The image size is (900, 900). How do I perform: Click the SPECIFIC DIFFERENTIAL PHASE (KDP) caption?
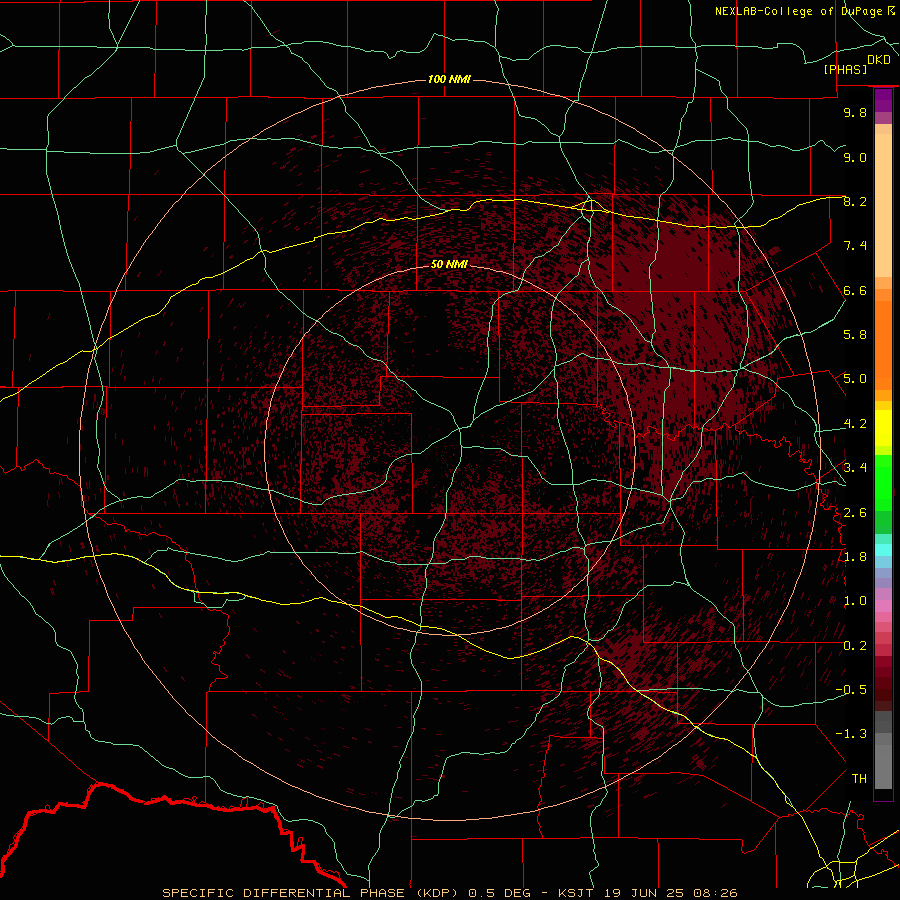(x=310, y=893)
